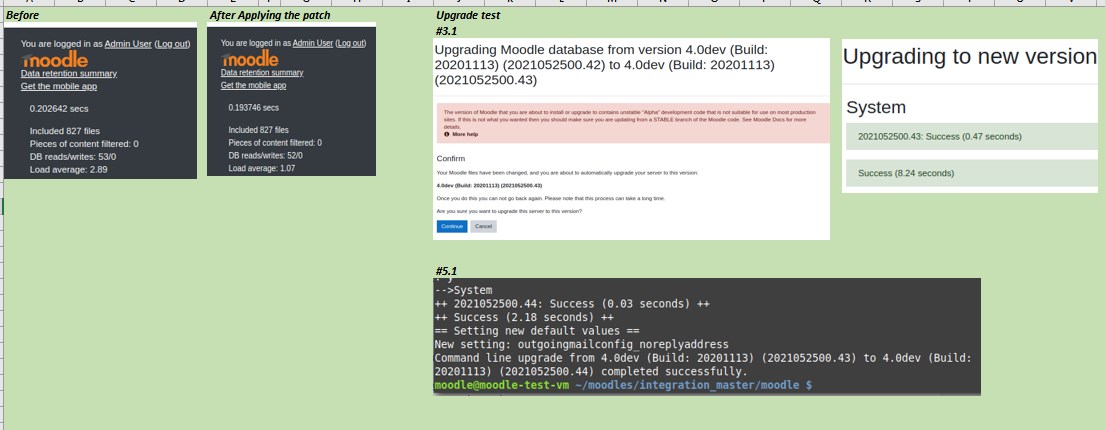Click 'Load average: 2.89' text
The width and height of the screenshot is (1105, 430).
point(68,170)
